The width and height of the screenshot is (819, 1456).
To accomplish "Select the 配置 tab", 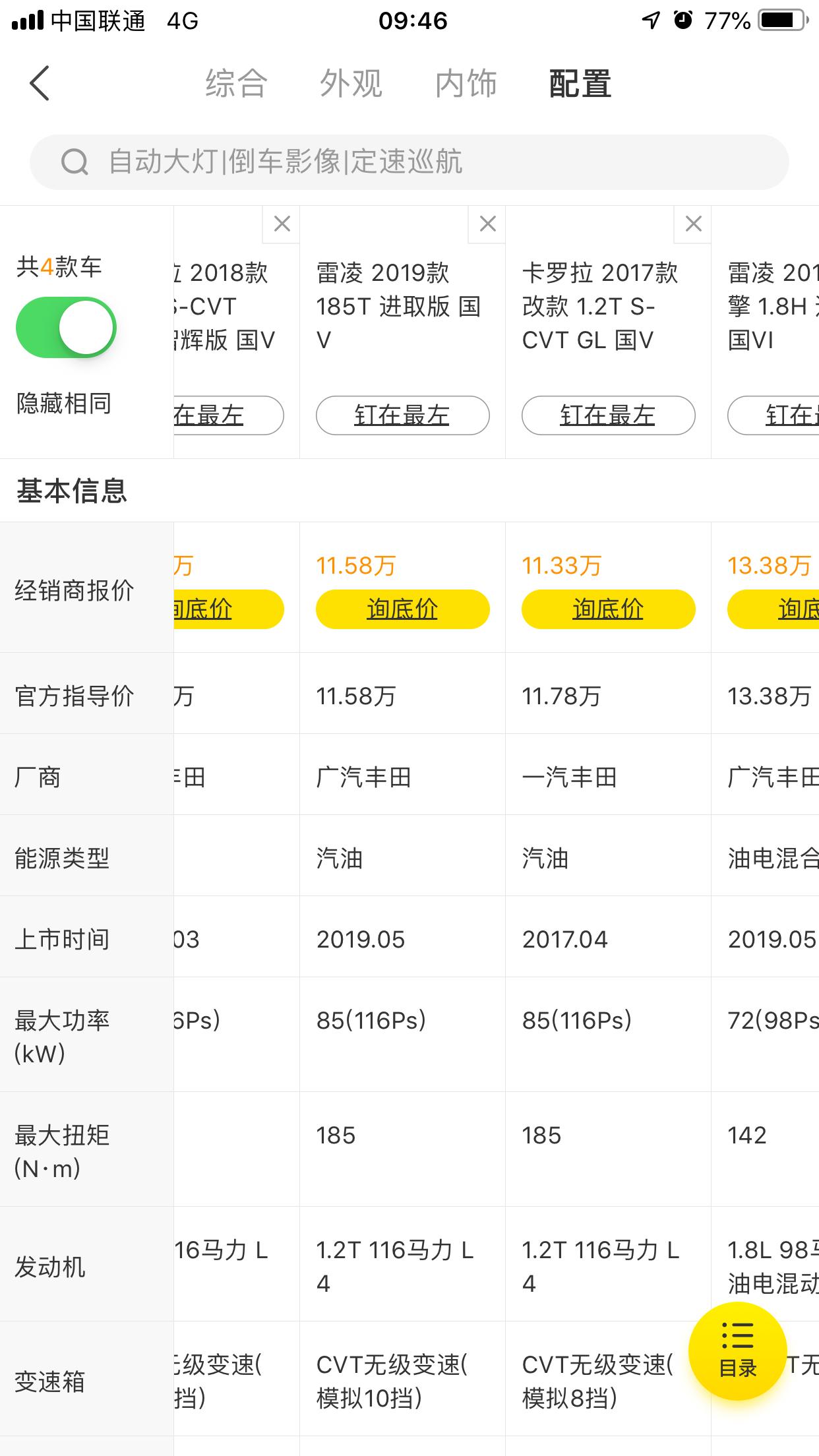I will pos(580,84).
